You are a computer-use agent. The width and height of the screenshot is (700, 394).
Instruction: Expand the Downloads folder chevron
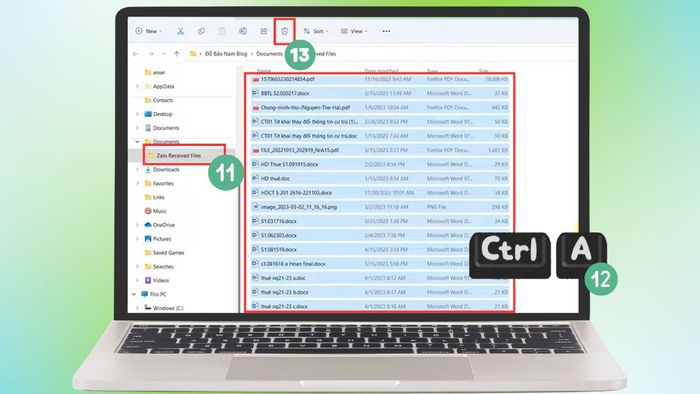[x=138, y=170]
